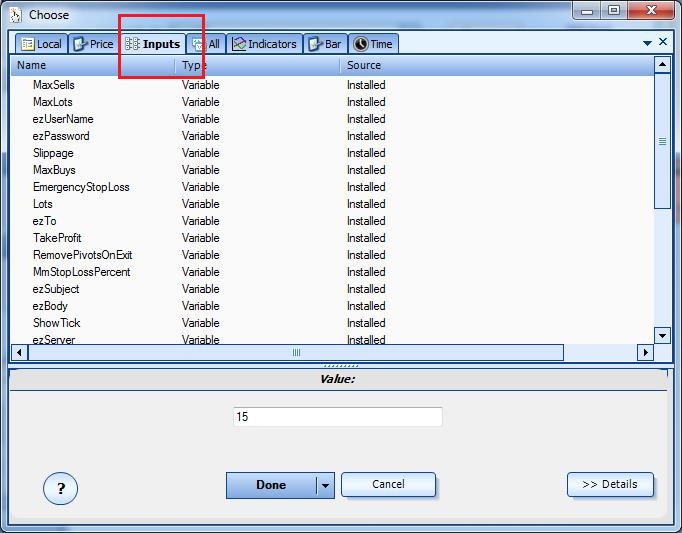Click the Indicators tab chart icon
Image resolution: width=682 pixels, height=533 pixels.
[x=239, y=44]
